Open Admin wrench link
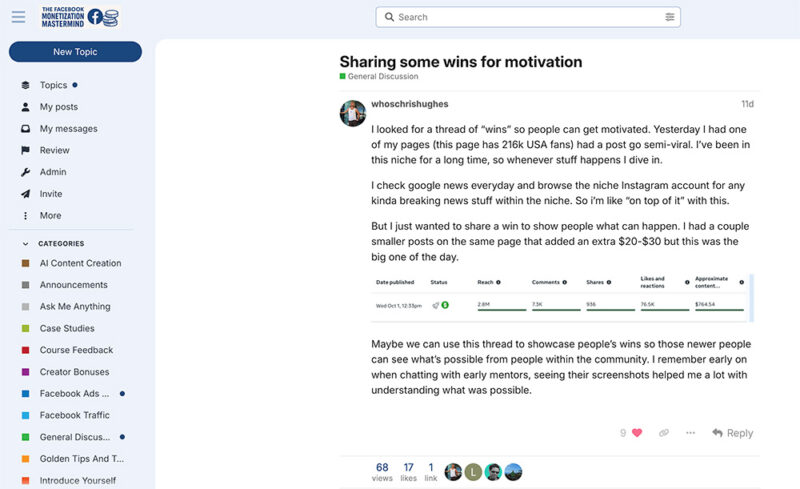The width and height of the screenshot is (800, 489). tap(52, 172)
